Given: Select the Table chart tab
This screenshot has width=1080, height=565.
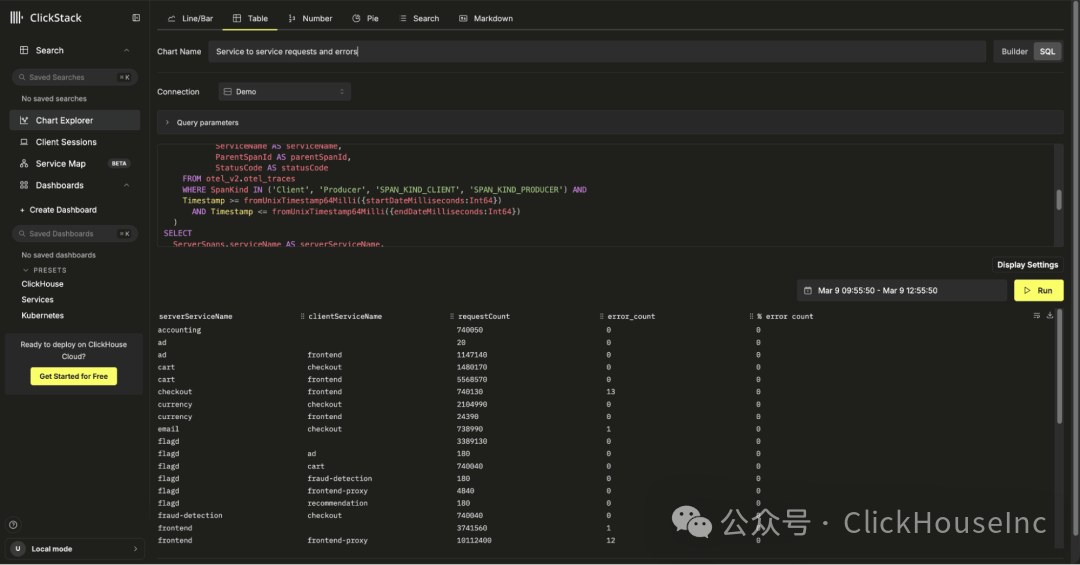Looking at the screenshot, I should tap(250, 19).
